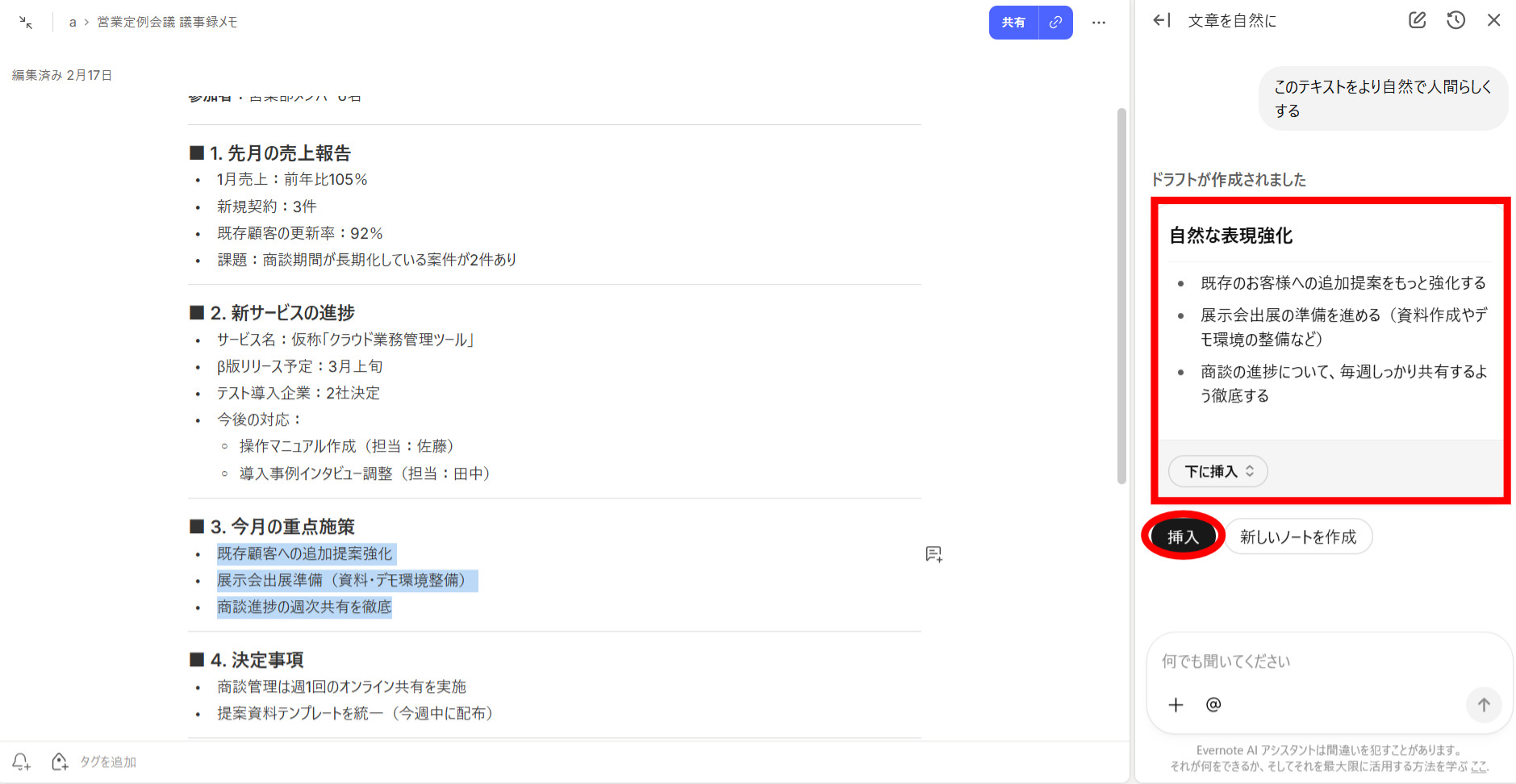Image resolution: width=1516 pixels, height=784 pixels.
Task: Create a new note with 新しいノートを作成
Action: click(x=1298, y=536)
